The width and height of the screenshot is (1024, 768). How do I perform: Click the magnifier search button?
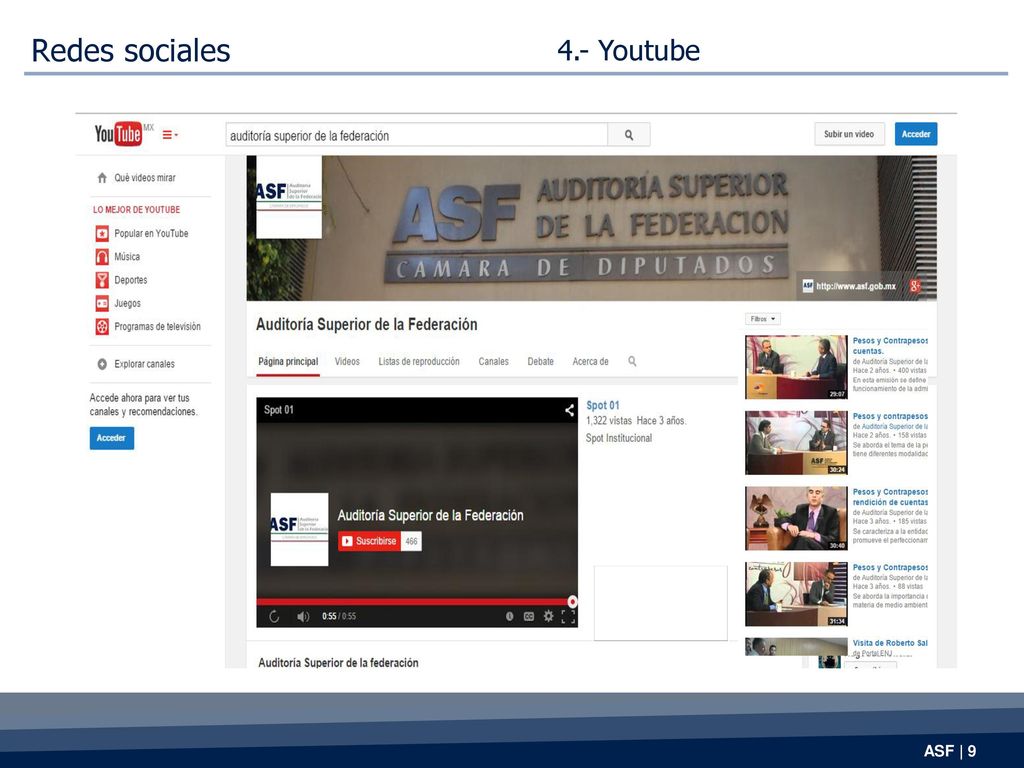click(x=628, y=135)
